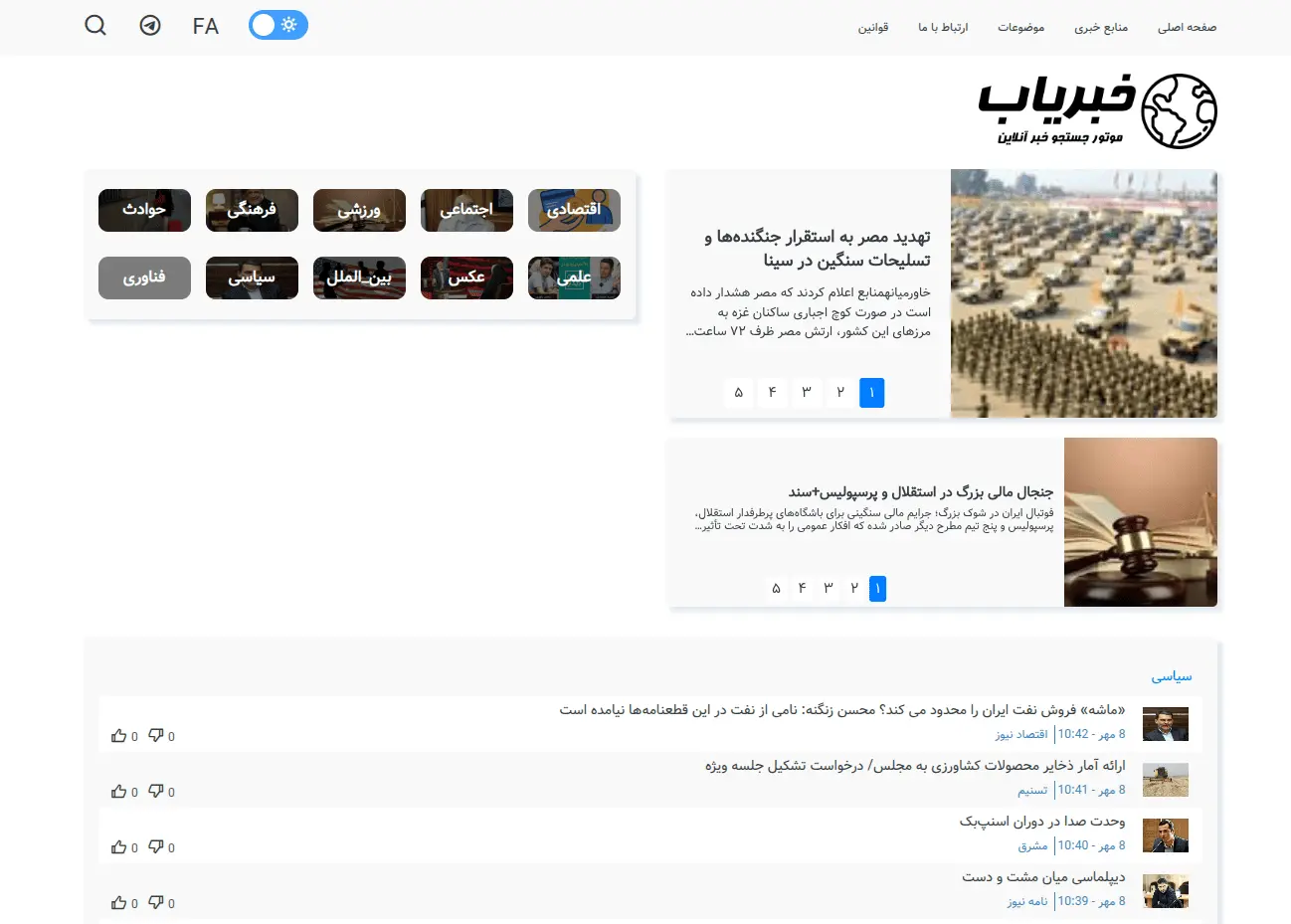The height and width of the screenshot is (924, 1291).
Task: Click the Telegram channel icon
Action: pos(150,25)
